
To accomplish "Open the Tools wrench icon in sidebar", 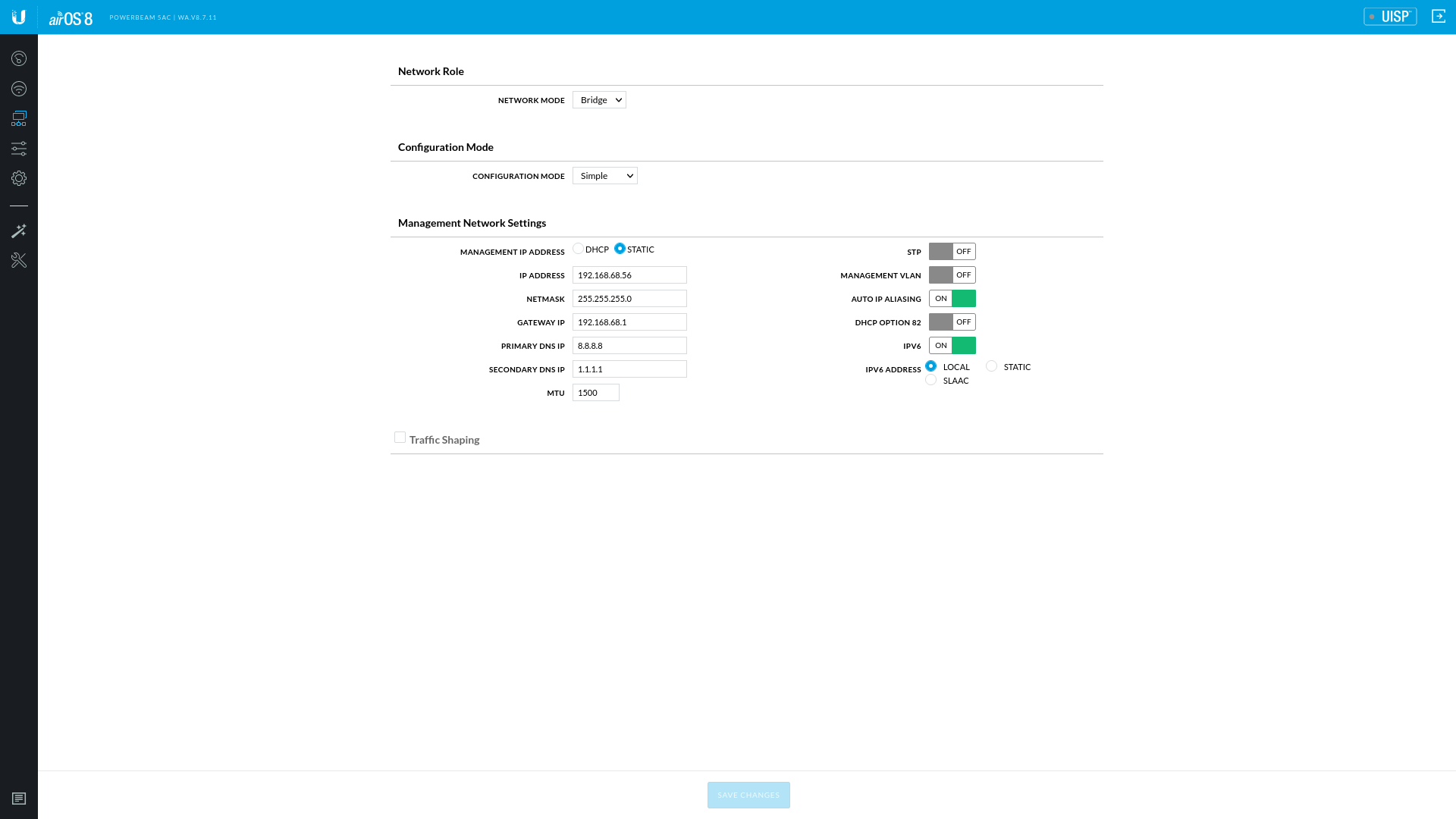I will click(x=19, y=260).
